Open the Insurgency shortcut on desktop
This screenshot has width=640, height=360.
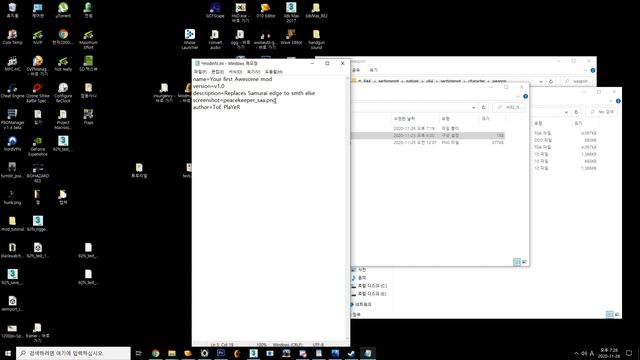click(164, 93)
